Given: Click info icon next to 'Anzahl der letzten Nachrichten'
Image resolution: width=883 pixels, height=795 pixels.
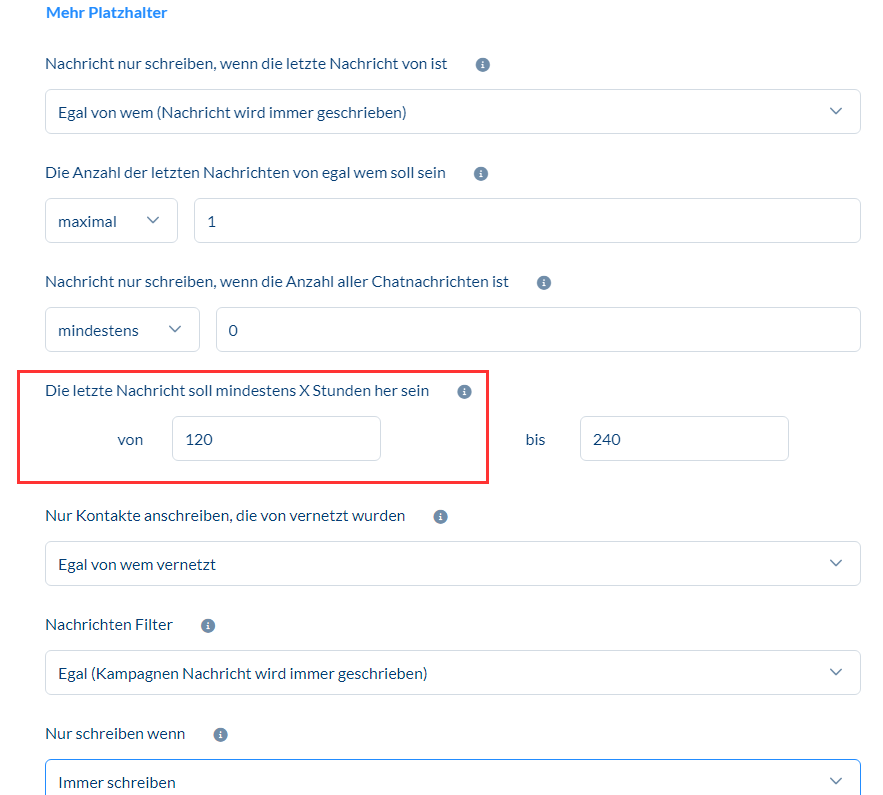Looking at the screenshot, I should [x=480, y=173].
